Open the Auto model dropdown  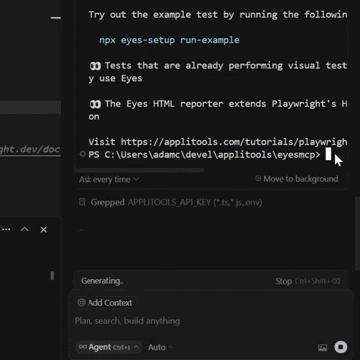[x=160, y=347]
